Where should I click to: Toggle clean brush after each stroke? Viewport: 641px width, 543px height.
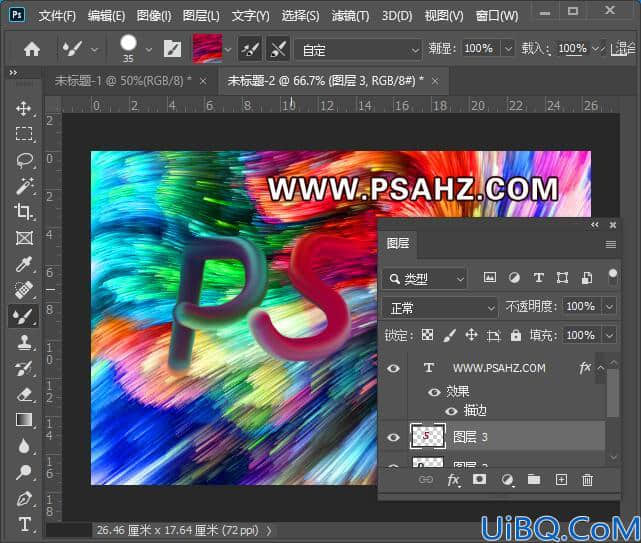point(278,49)
